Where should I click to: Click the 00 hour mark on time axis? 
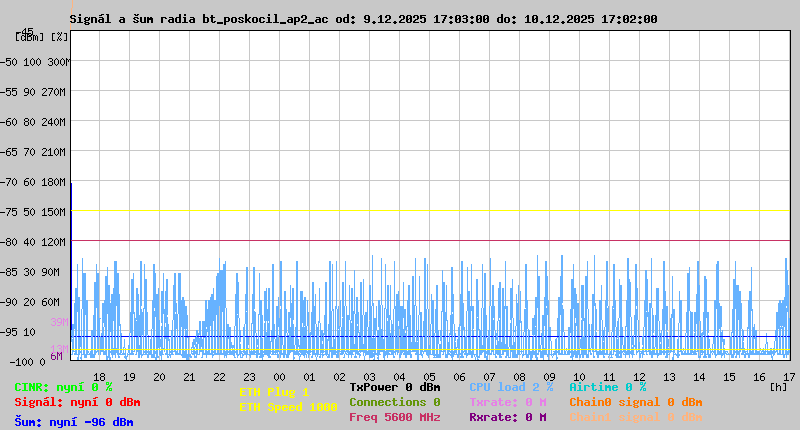[279, 377]
